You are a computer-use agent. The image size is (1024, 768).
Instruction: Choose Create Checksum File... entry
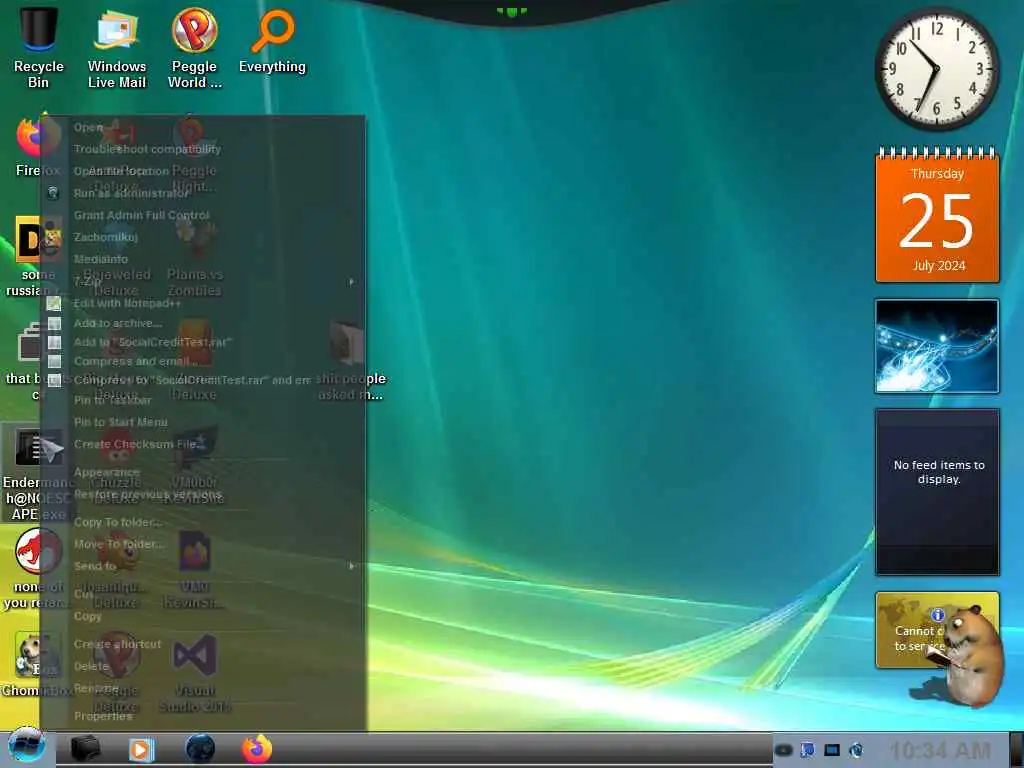202,444
